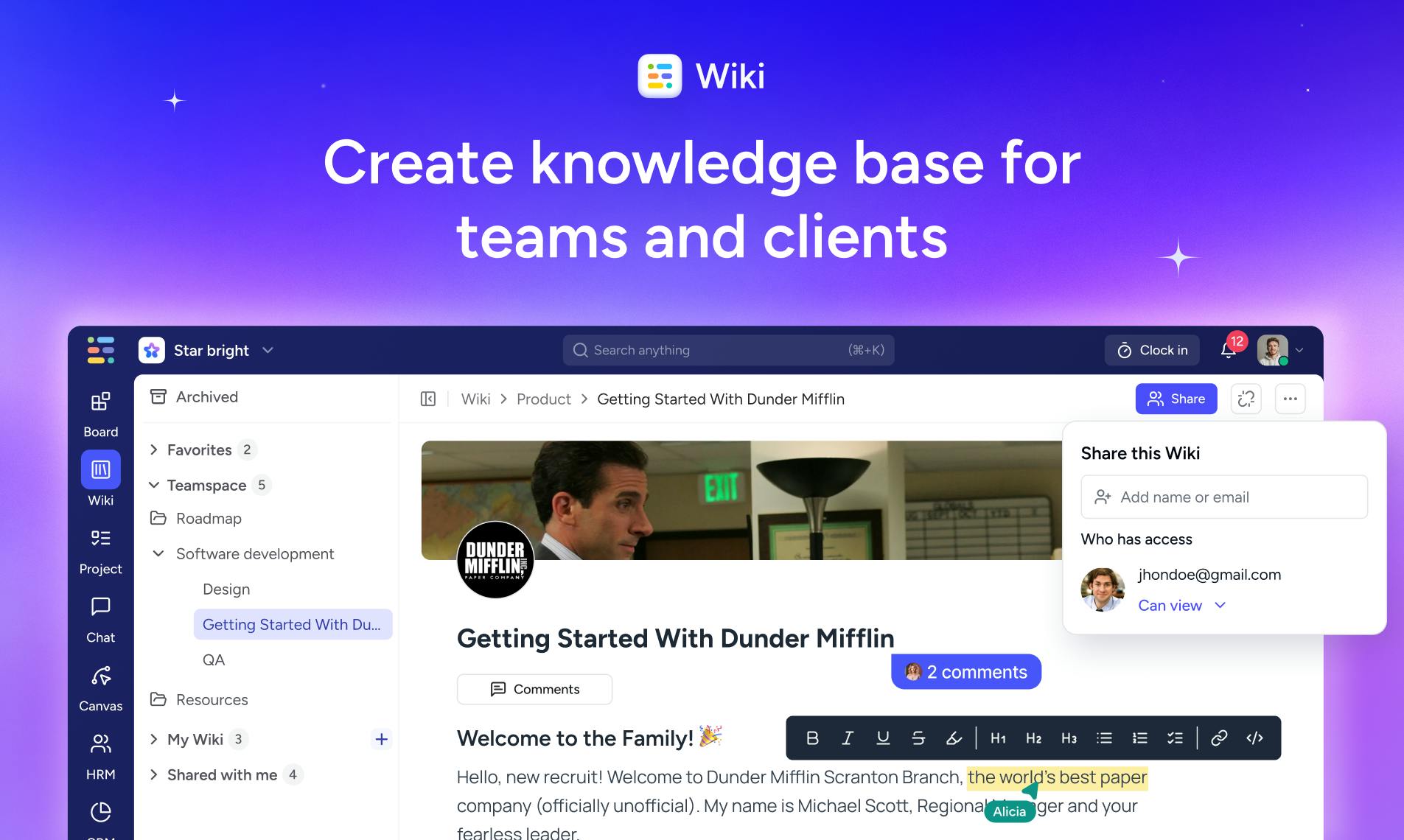The width and height of the screenshot is (1404, 840).
Task: Click the user profile avatar
Action: (1272, 350)
